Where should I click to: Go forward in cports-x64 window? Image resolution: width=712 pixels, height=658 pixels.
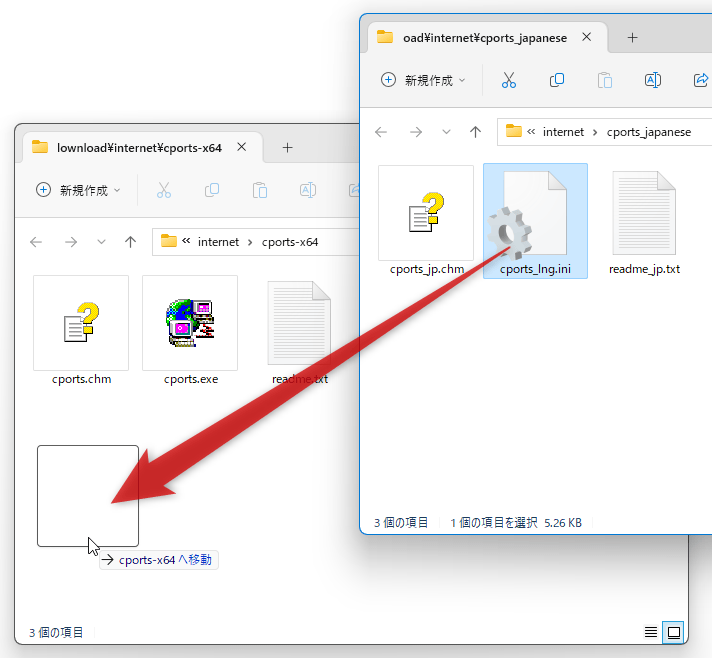[x=70, y=242]
